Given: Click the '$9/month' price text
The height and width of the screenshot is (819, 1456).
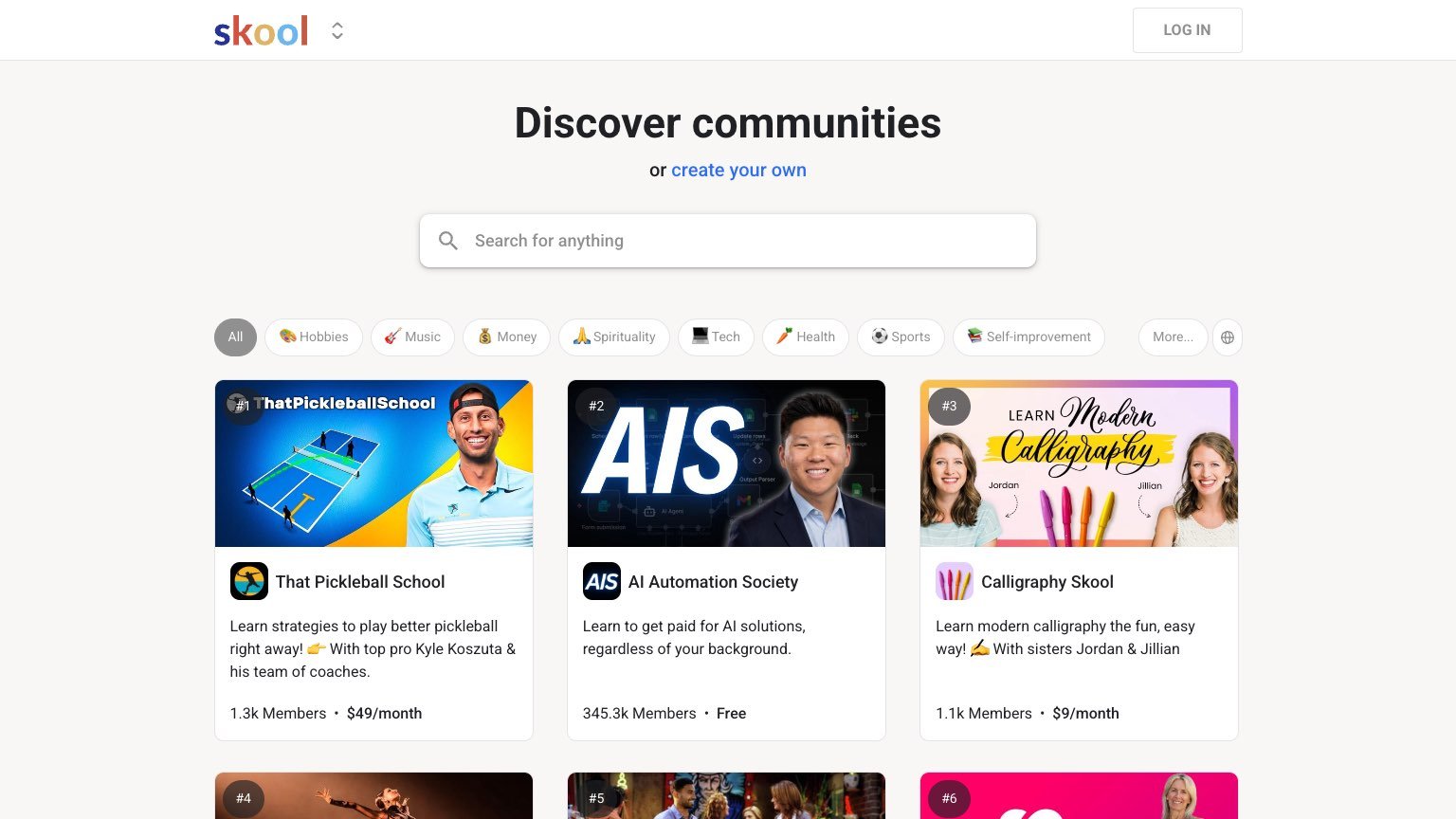Looking at the screenshot, I should [x=1085, y=714].
